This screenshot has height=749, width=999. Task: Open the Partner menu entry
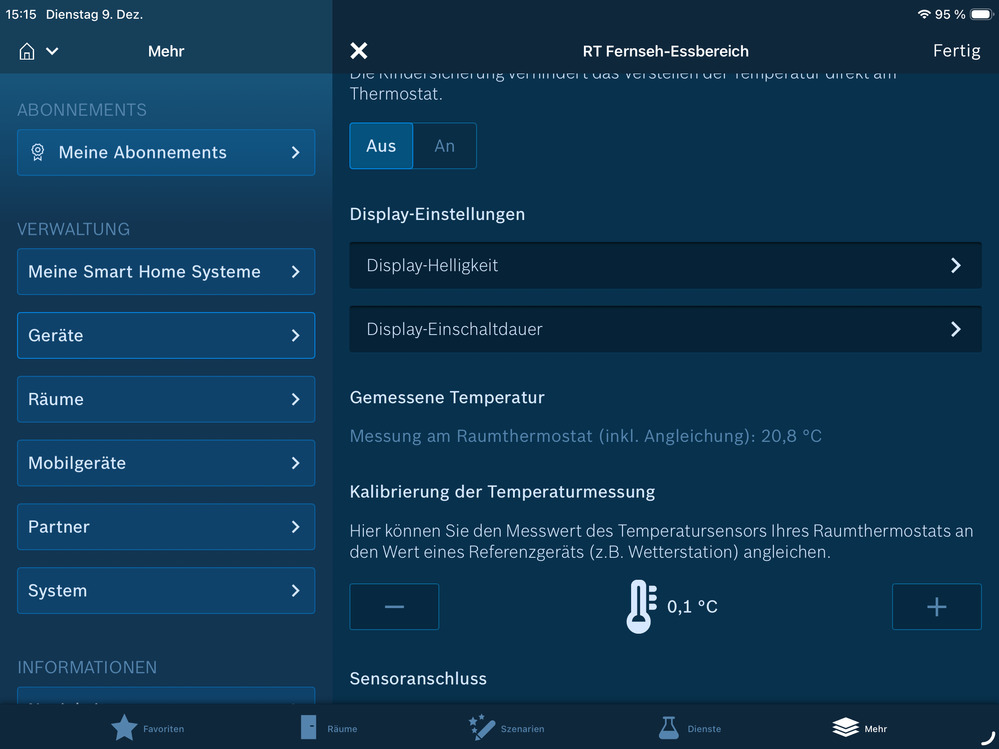click(166, 527)
